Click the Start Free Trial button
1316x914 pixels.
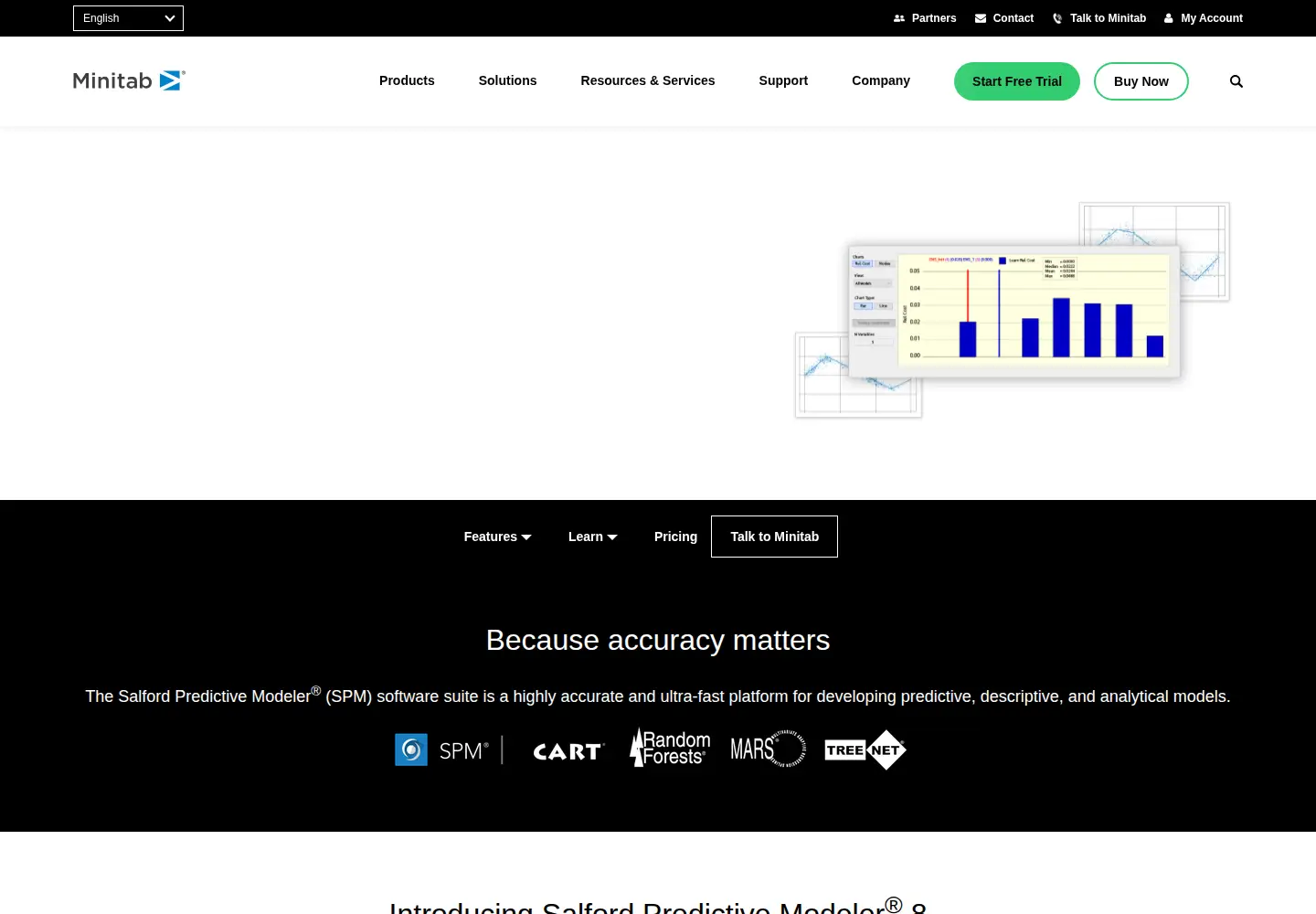click(1017, 81)
